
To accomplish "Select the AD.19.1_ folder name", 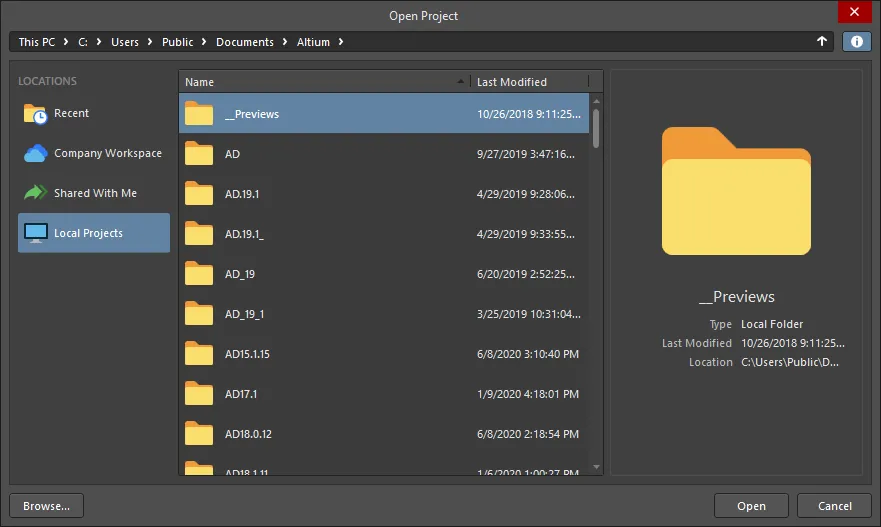I will click(244, 234).
